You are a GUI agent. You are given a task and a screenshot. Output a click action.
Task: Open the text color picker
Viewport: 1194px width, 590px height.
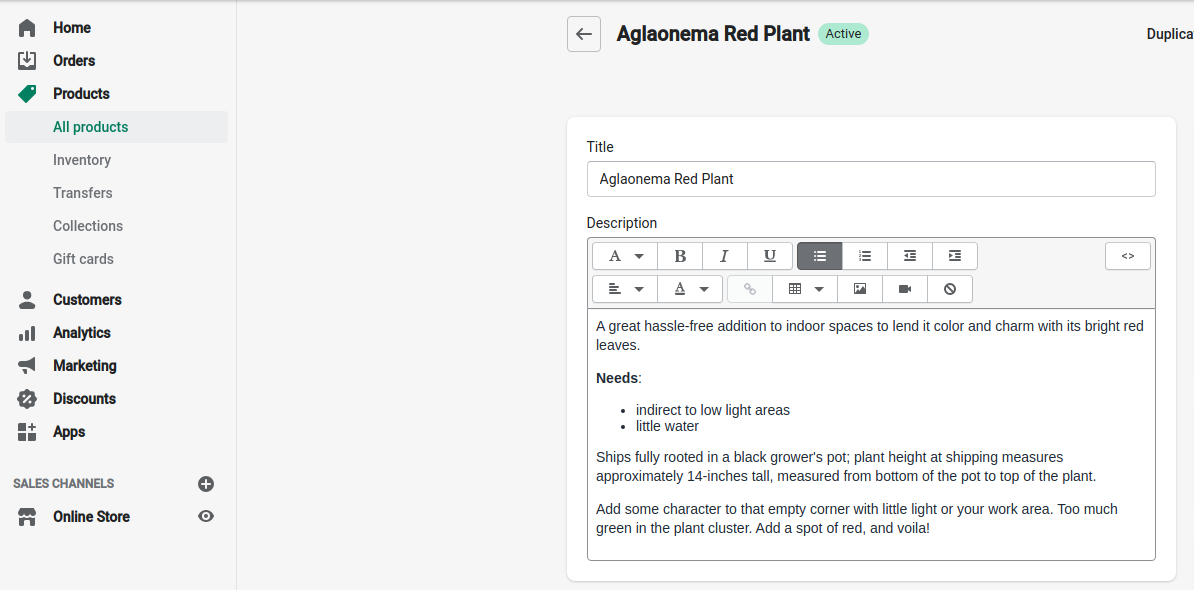(690, 289)
